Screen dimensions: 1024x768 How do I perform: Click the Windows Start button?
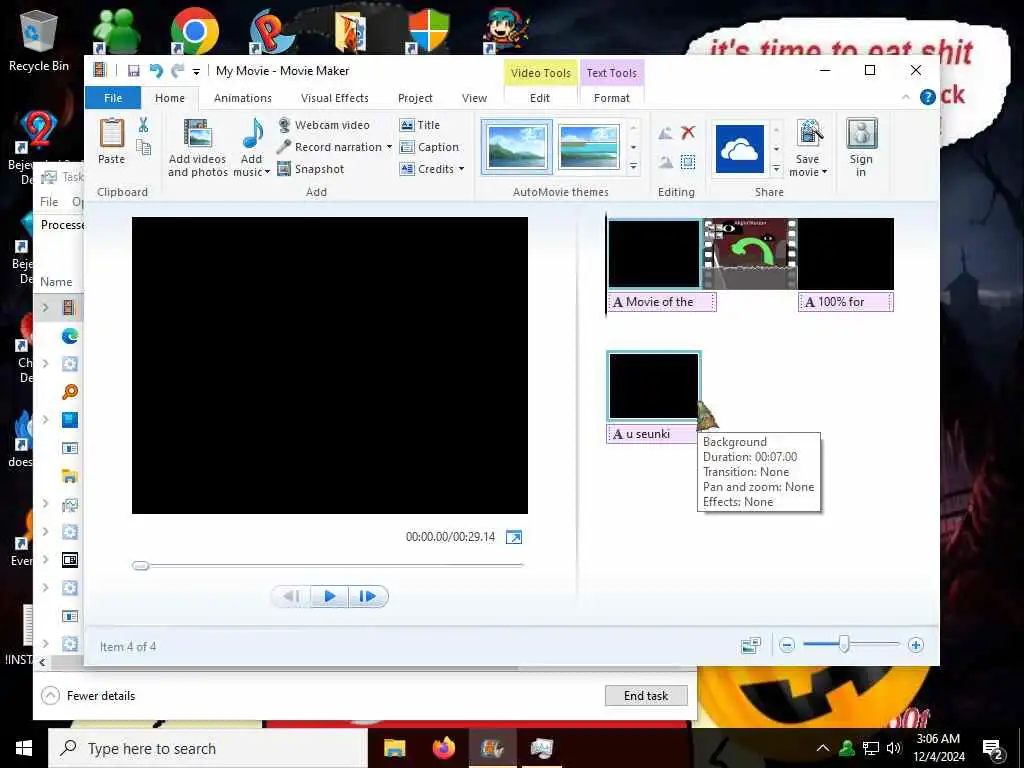[24, 748]
